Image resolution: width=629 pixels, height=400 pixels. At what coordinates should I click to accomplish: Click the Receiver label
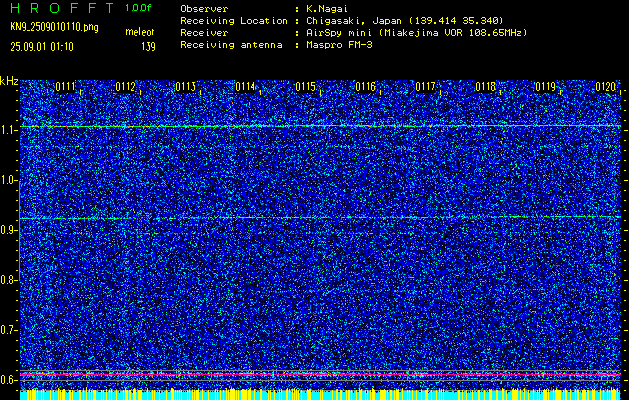pyautogui.click(x=204, y=33)
